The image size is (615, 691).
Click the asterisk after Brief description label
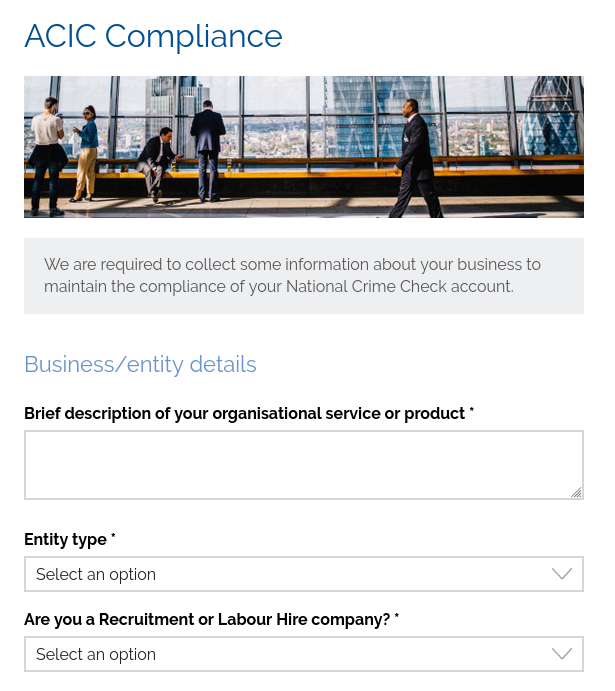point(472,412)
